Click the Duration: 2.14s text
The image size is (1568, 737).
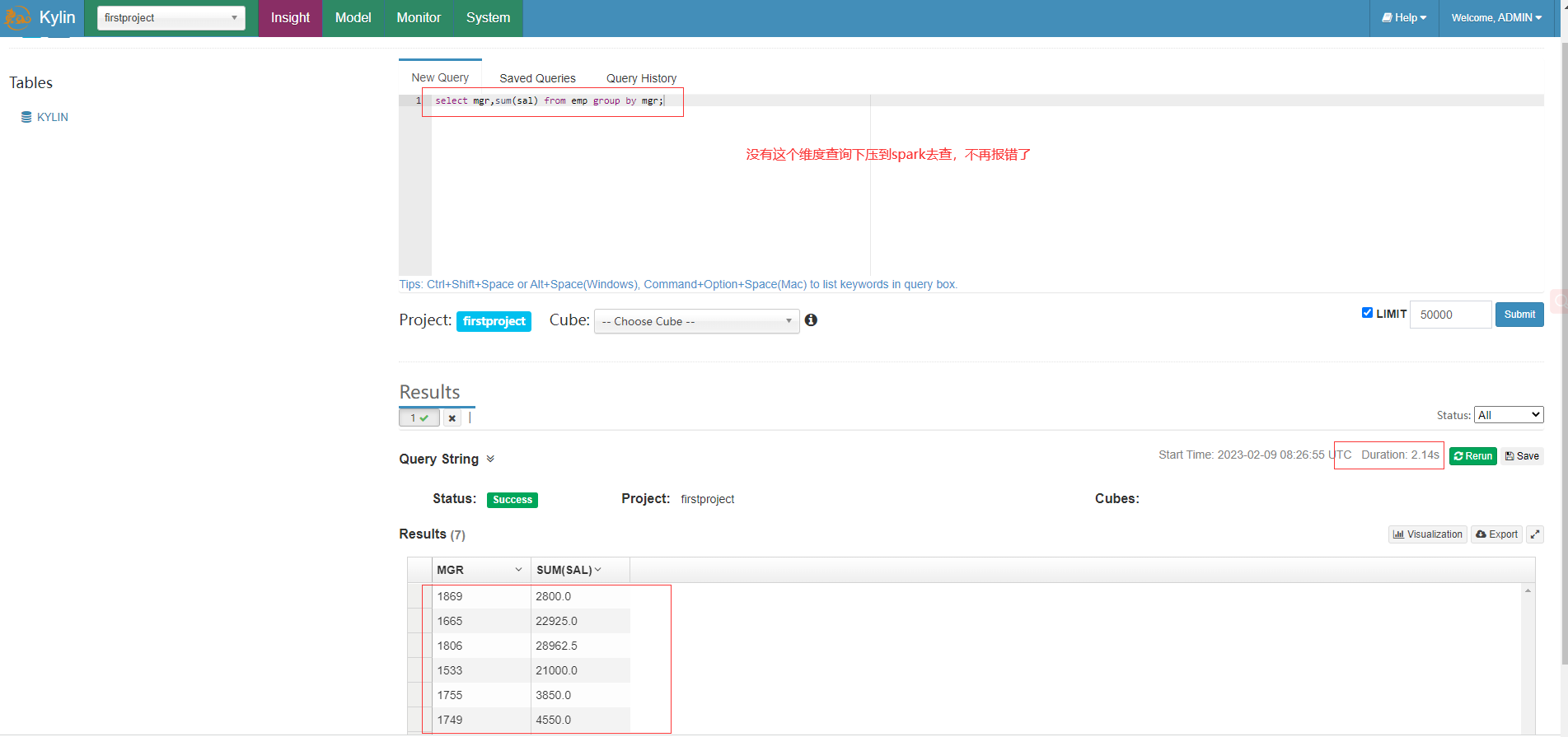[x=1400, y=455]
